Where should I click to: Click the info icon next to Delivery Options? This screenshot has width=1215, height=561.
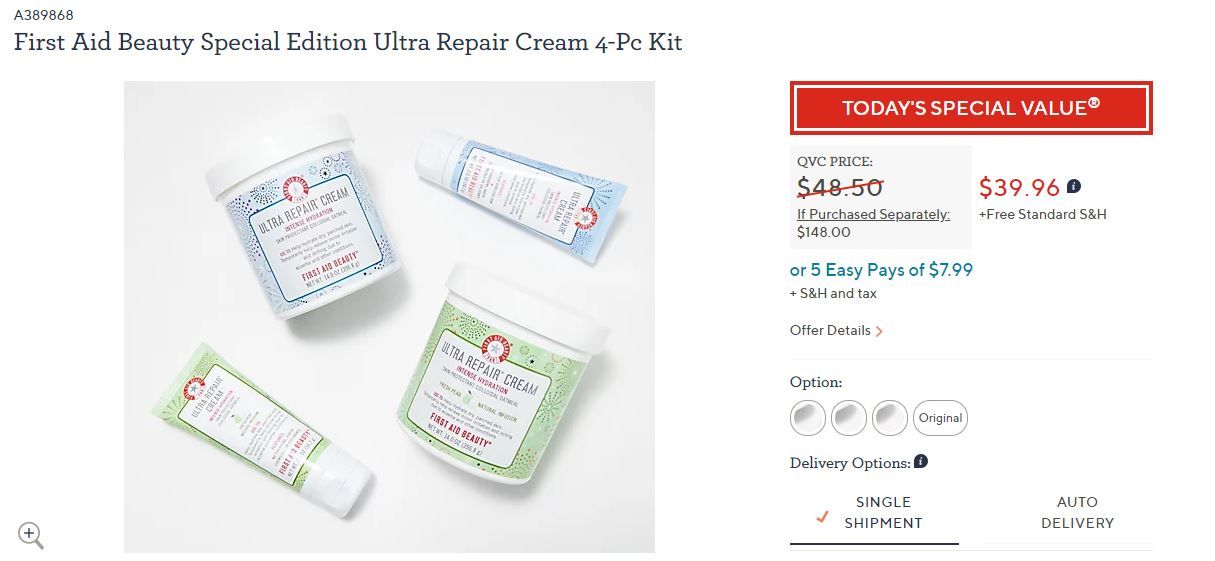pos(921,462)
